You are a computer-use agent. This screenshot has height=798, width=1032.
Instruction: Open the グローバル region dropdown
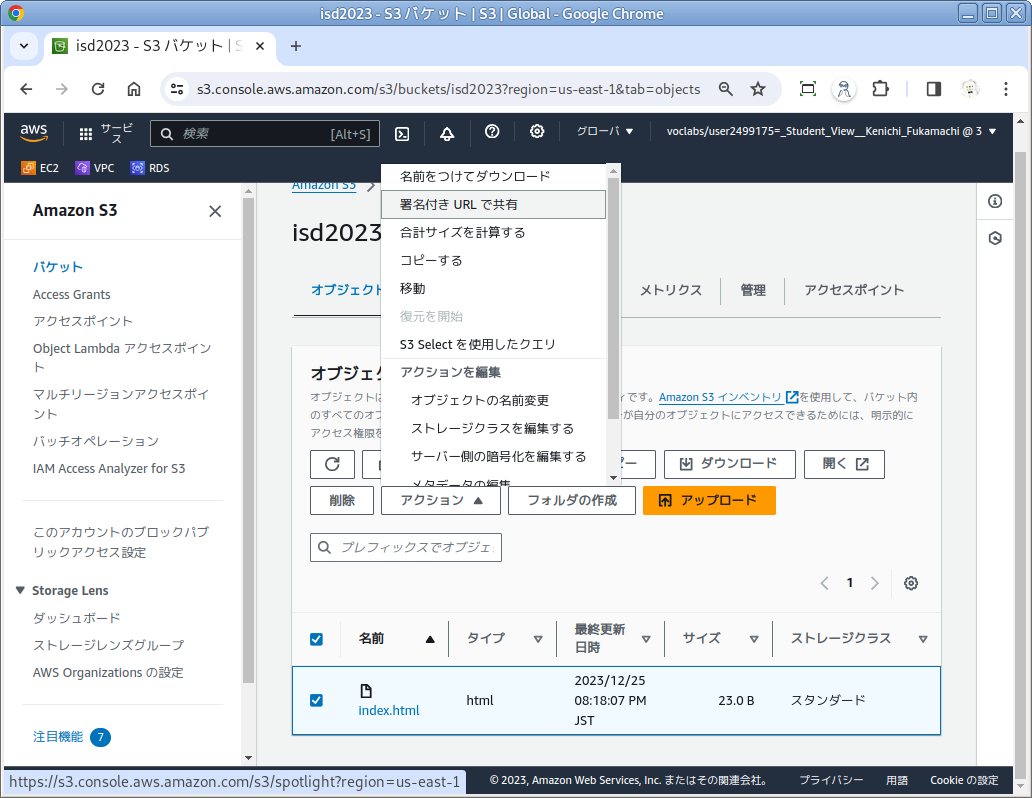(604, 132)
